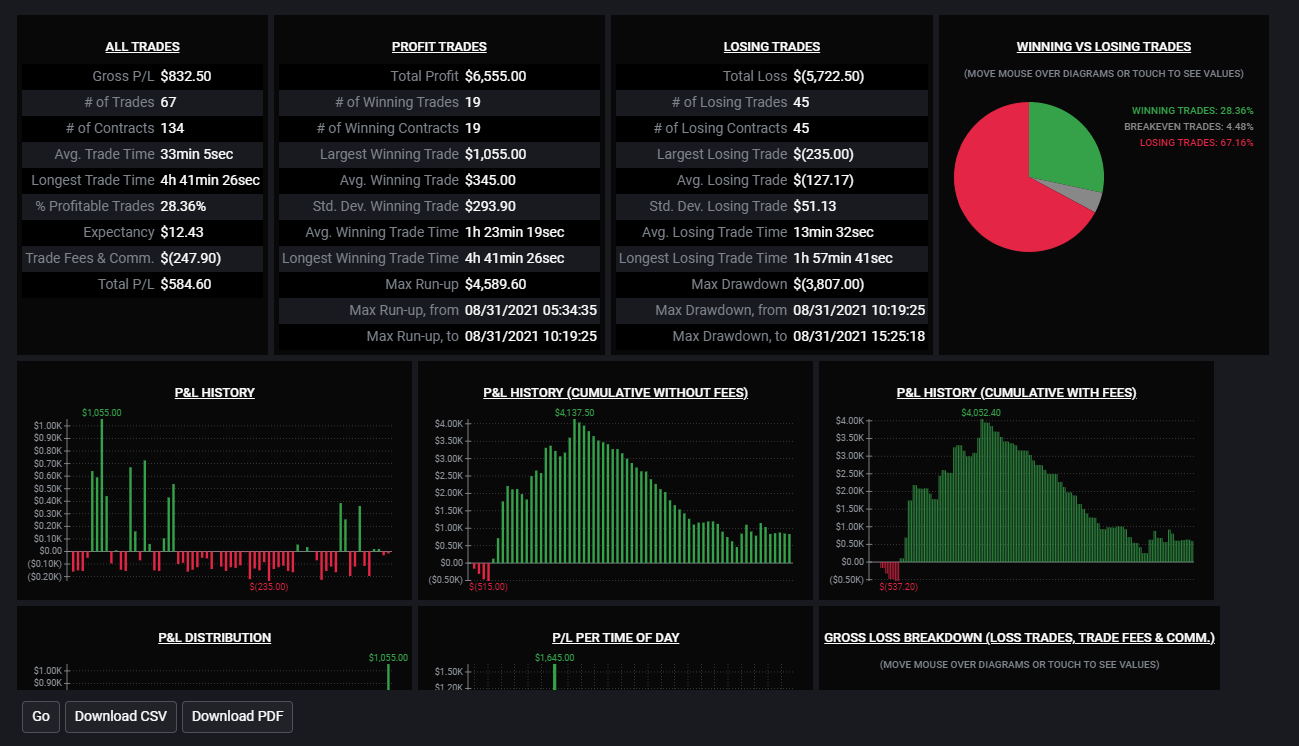Click the 'ALL TRADES' panel heading

pyautogui.click(x=143, y=47)
